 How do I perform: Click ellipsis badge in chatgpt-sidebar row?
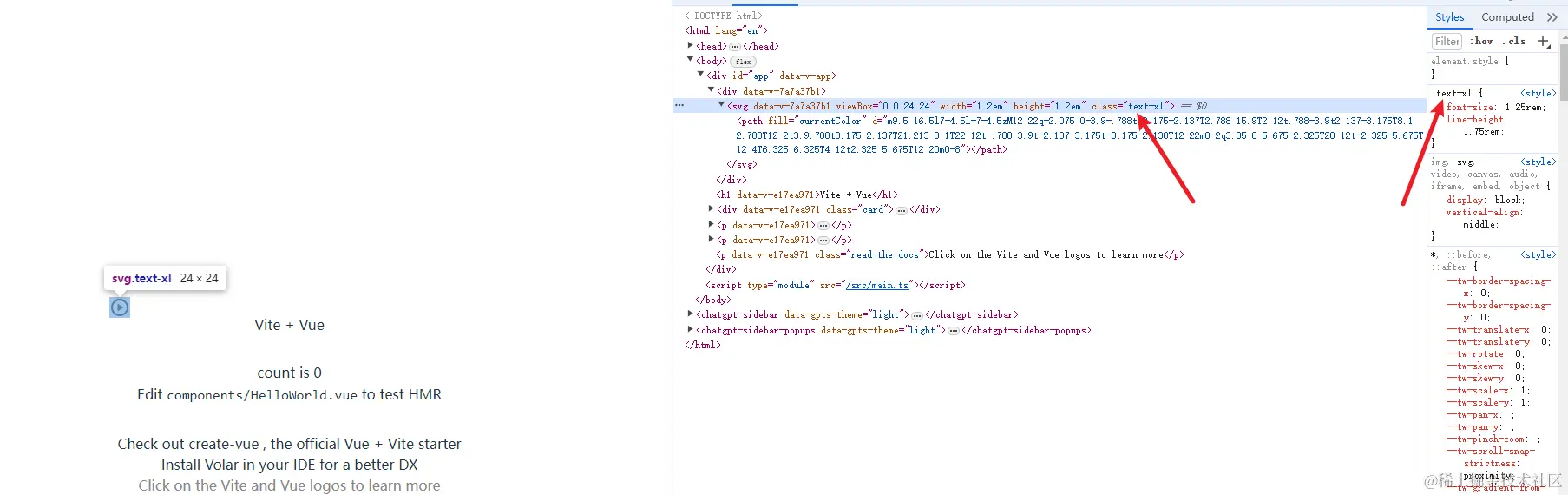click(917, 315)
